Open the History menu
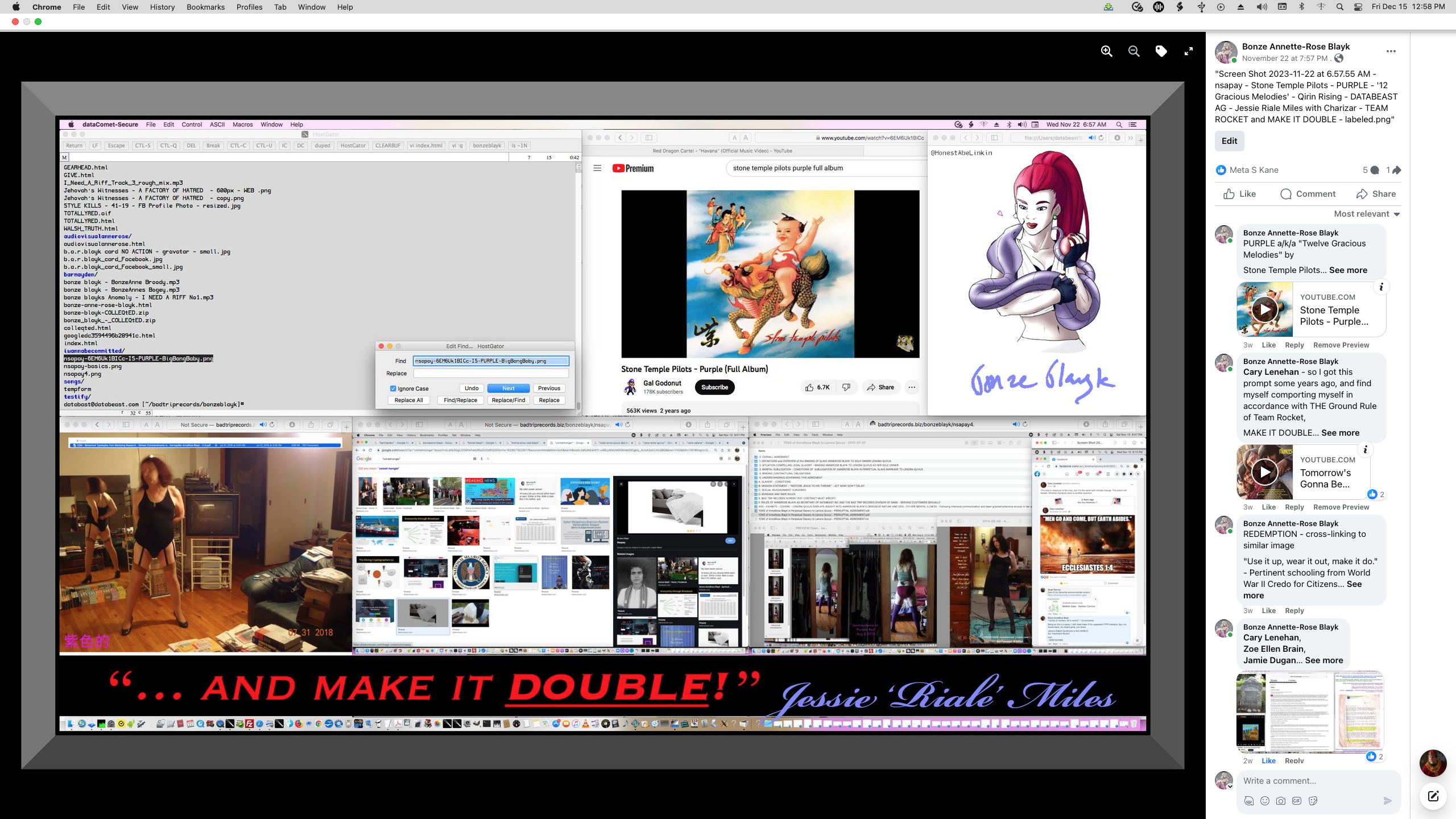Viewport: 1456px width, 819px height. pos(162,7)
